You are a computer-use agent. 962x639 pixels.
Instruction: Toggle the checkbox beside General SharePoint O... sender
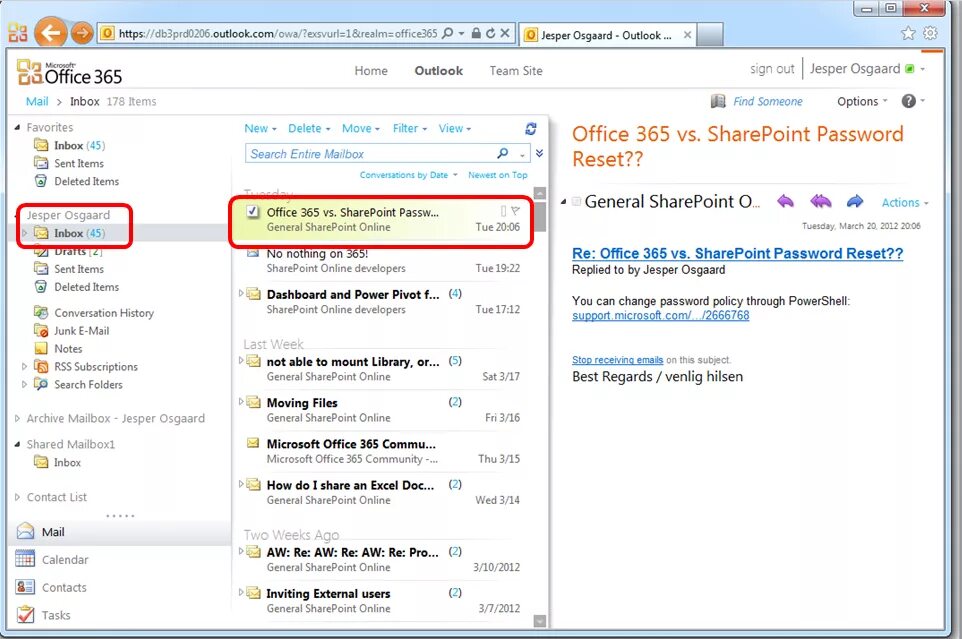coord(576,201)
